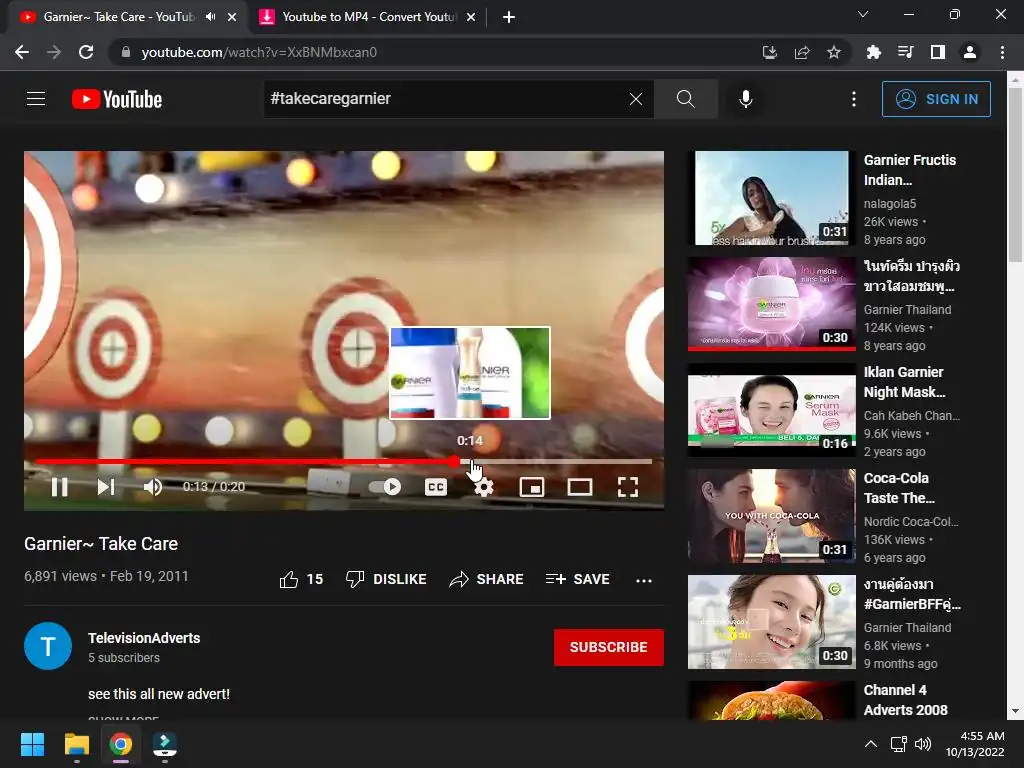Image resolution: width=1024 pixels, height=768 pixels.
Task: Enter full screen mode
Action: click(628, 487)
